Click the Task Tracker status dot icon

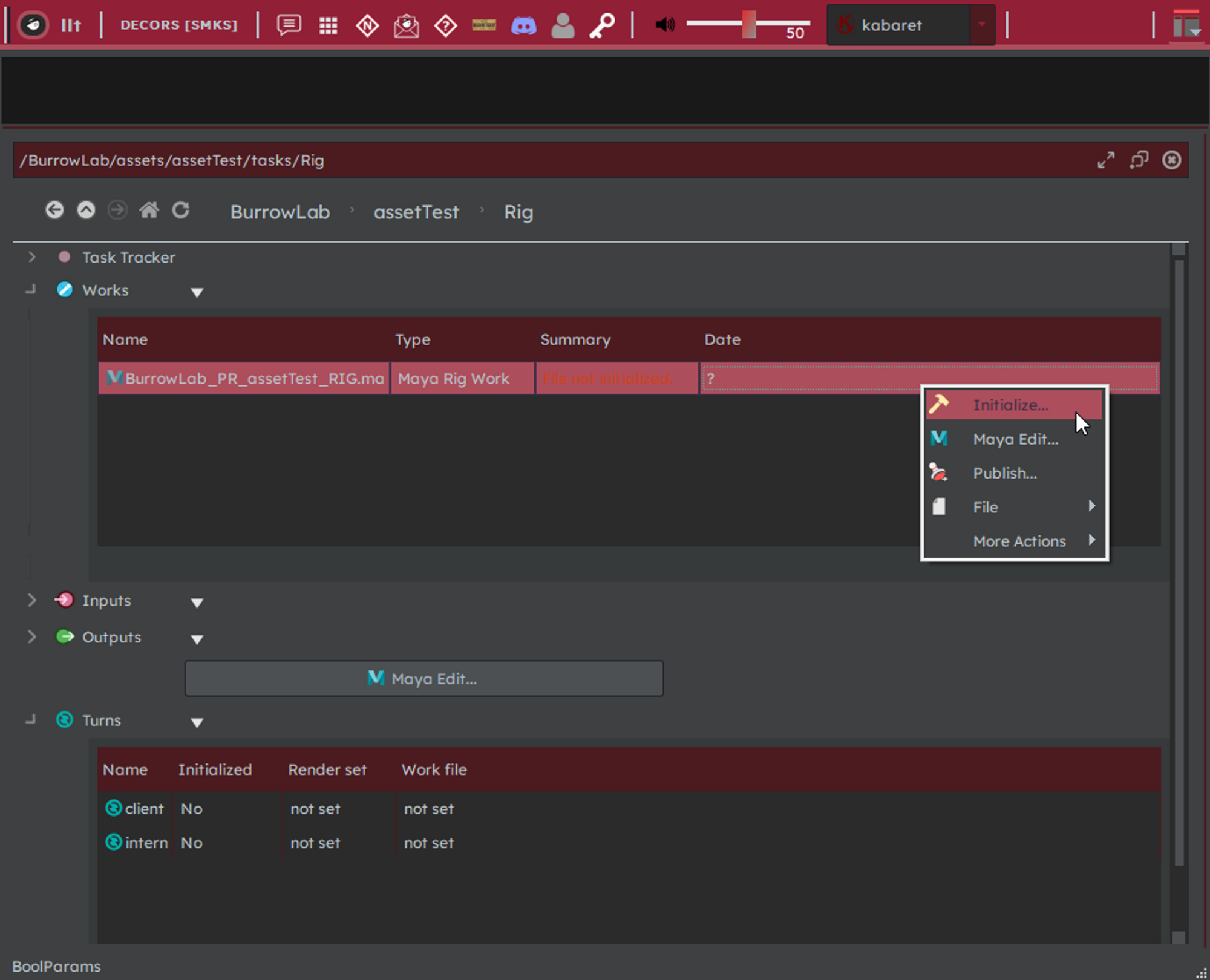(x=64, y=256)
